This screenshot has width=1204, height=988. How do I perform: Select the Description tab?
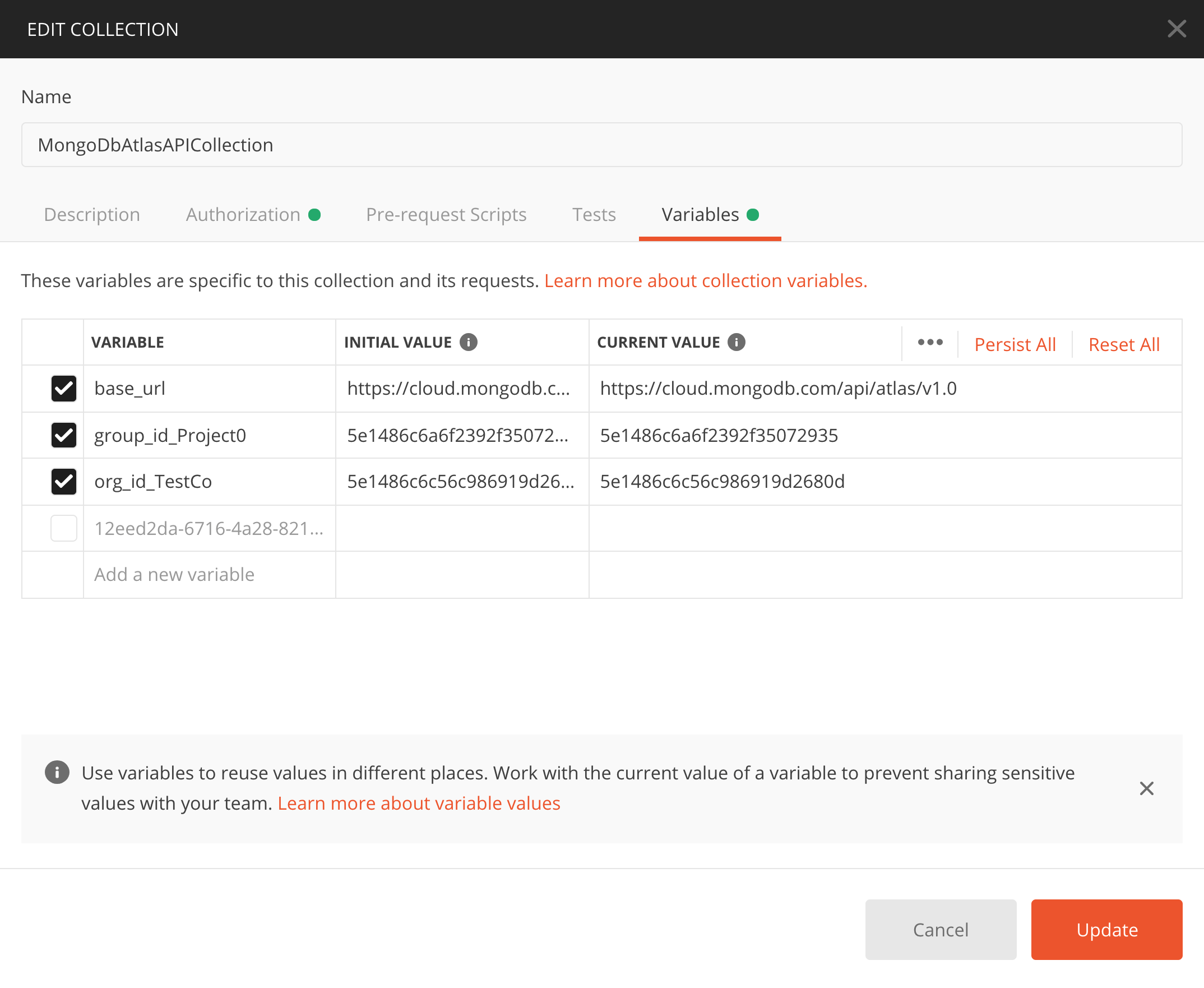[92, 215]
